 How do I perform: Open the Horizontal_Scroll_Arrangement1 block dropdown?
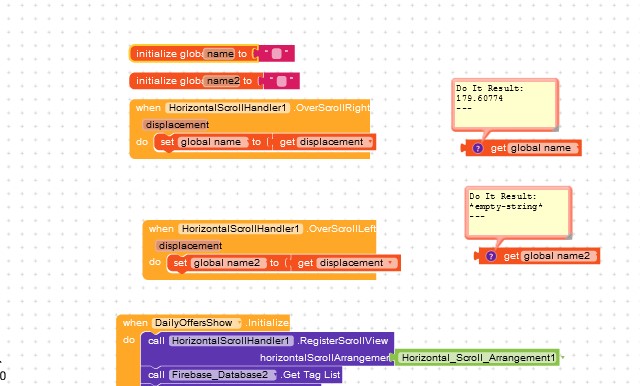(x=563, y=358)
